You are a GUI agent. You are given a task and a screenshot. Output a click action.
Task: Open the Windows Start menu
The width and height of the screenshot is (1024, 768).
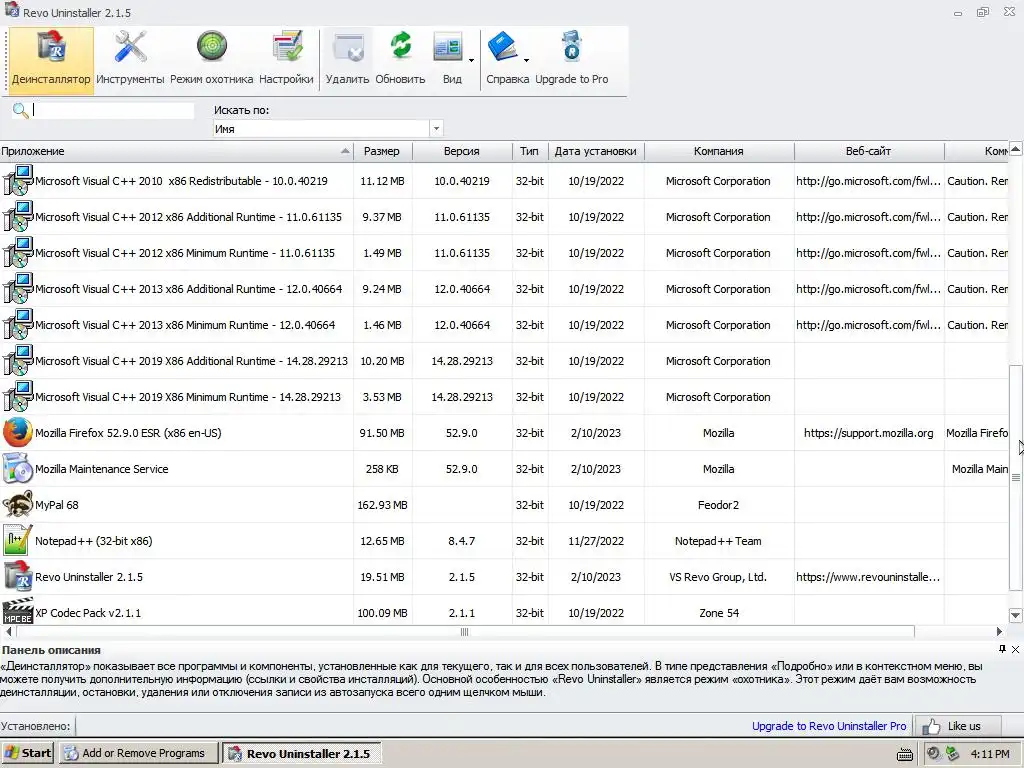(x=28, y=753)
